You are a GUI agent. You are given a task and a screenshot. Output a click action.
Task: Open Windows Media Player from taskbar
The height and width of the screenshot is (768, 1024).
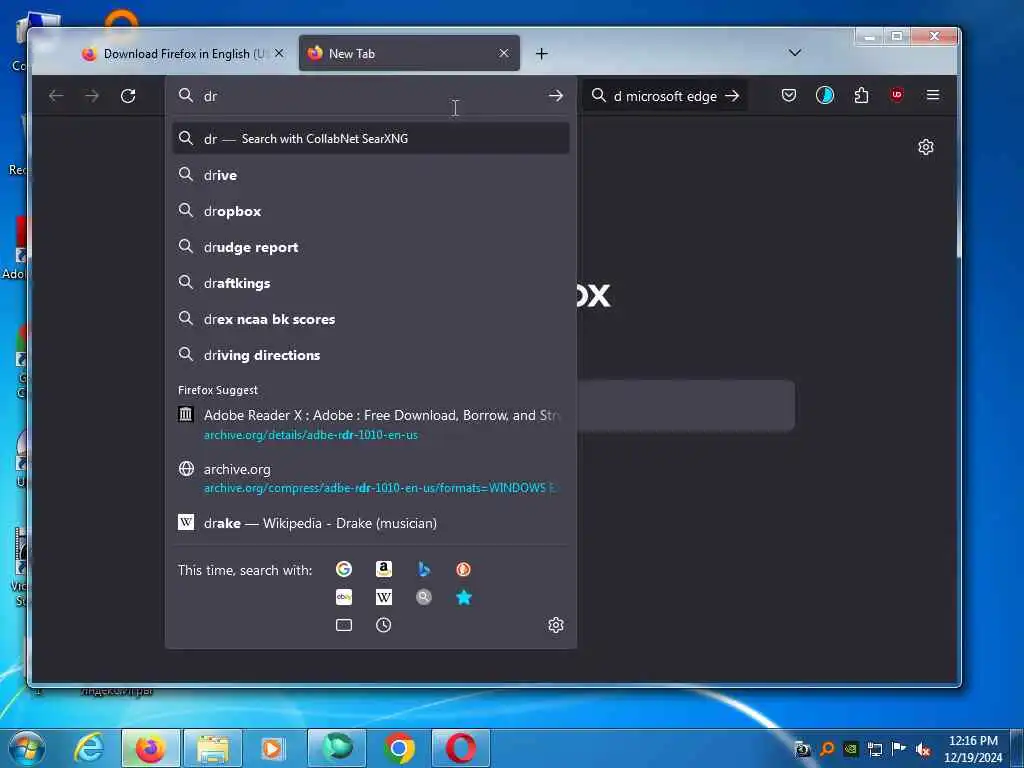coord(272,748)
